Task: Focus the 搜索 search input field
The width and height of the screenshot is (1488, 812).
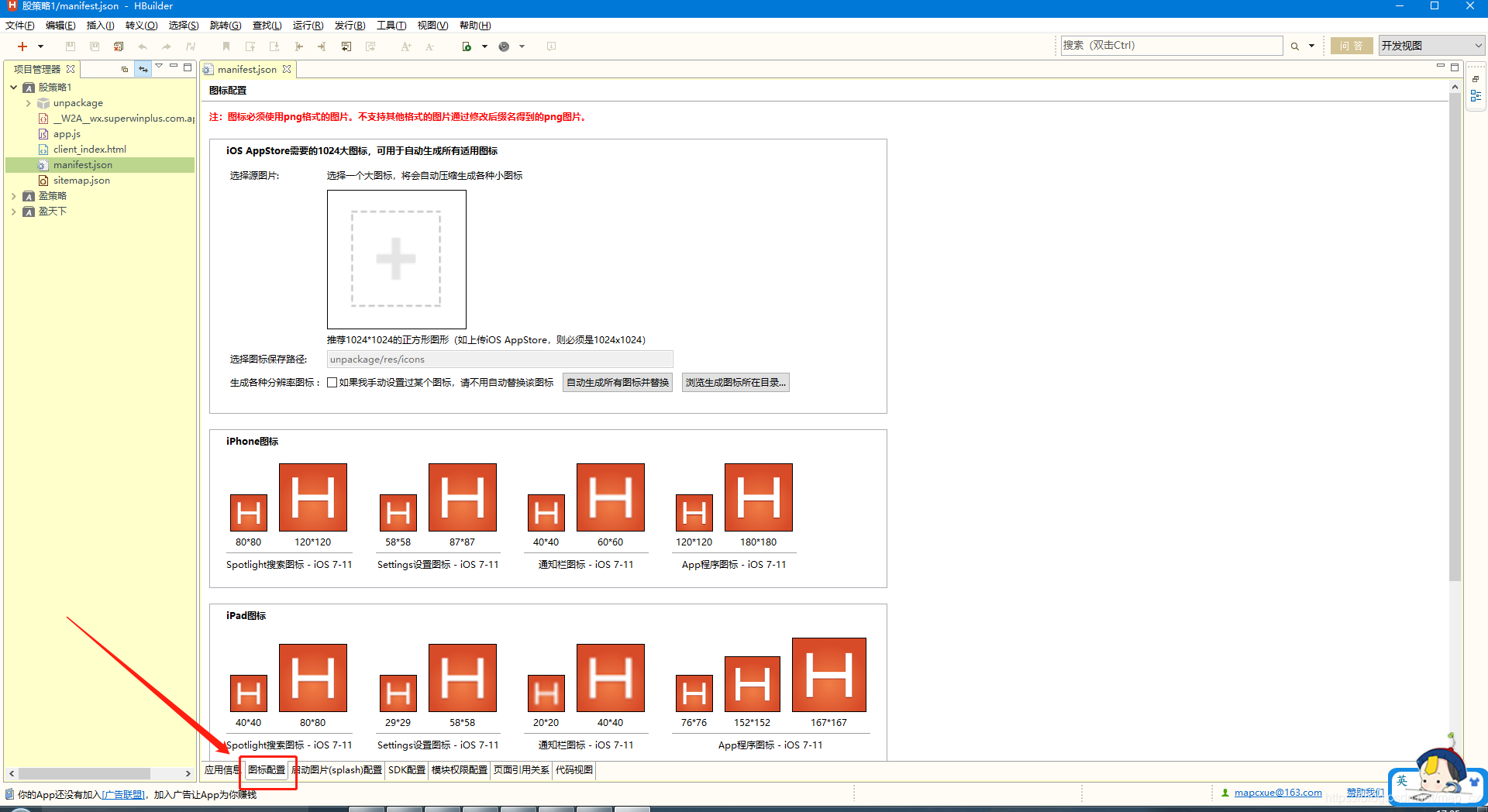Action: 1171,46
